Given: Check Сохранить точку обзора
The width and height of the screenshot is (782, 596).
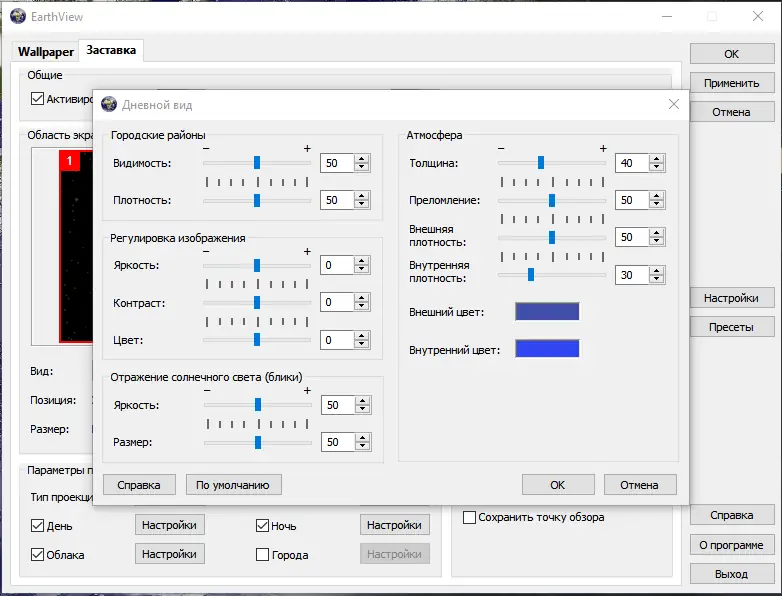Looking at the screenshot, I should 469,517.
